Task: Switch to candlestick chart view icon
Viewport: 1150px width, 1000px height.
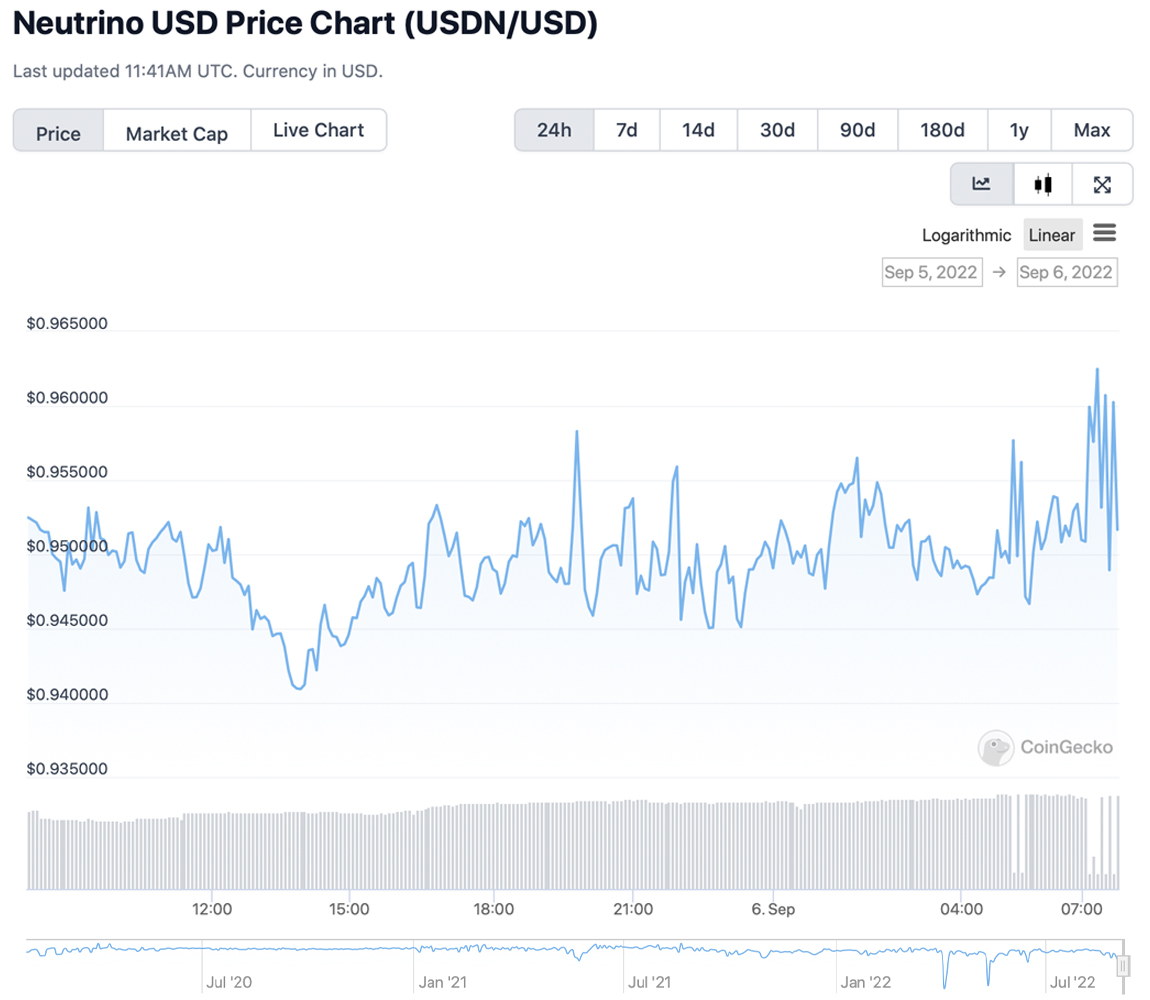Action: [1043, 184]
